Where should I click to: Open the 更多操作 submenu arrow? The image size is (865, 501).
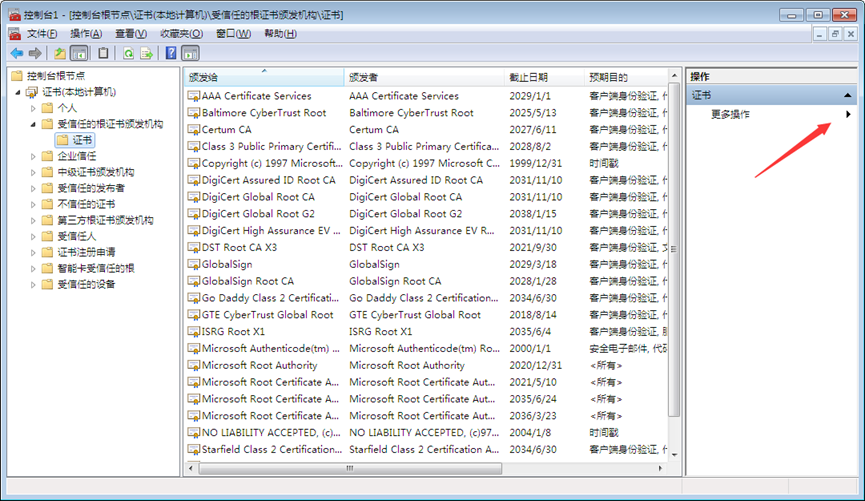point(848,114)
